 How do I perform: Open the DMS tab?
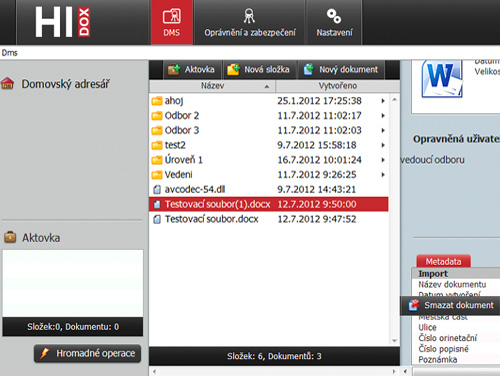[x=172, y=22]
